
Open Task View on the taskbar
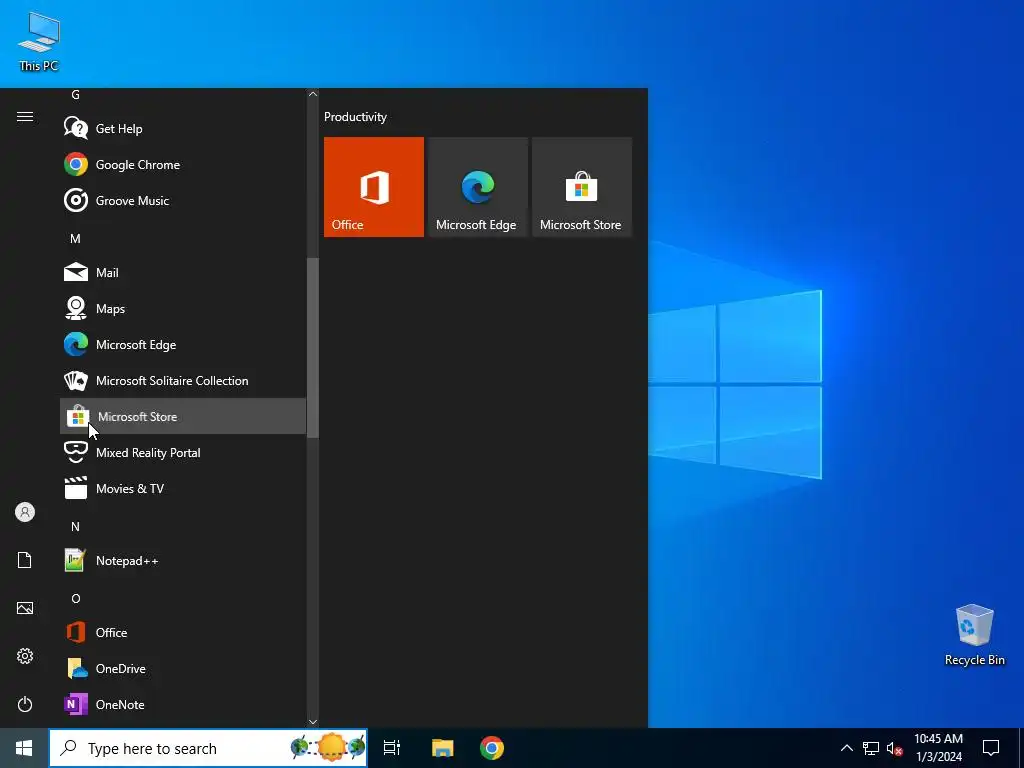(392, 748)
